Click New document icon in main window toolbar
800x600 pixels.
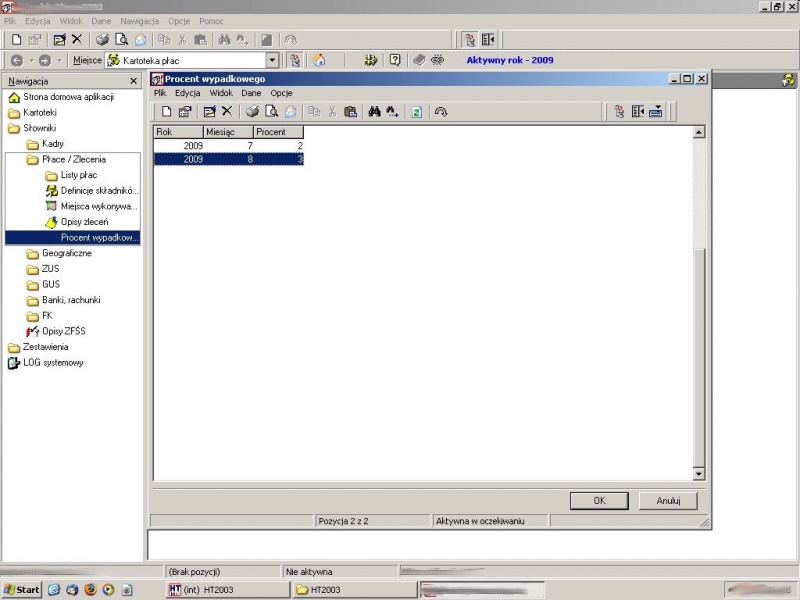point(16,40)
